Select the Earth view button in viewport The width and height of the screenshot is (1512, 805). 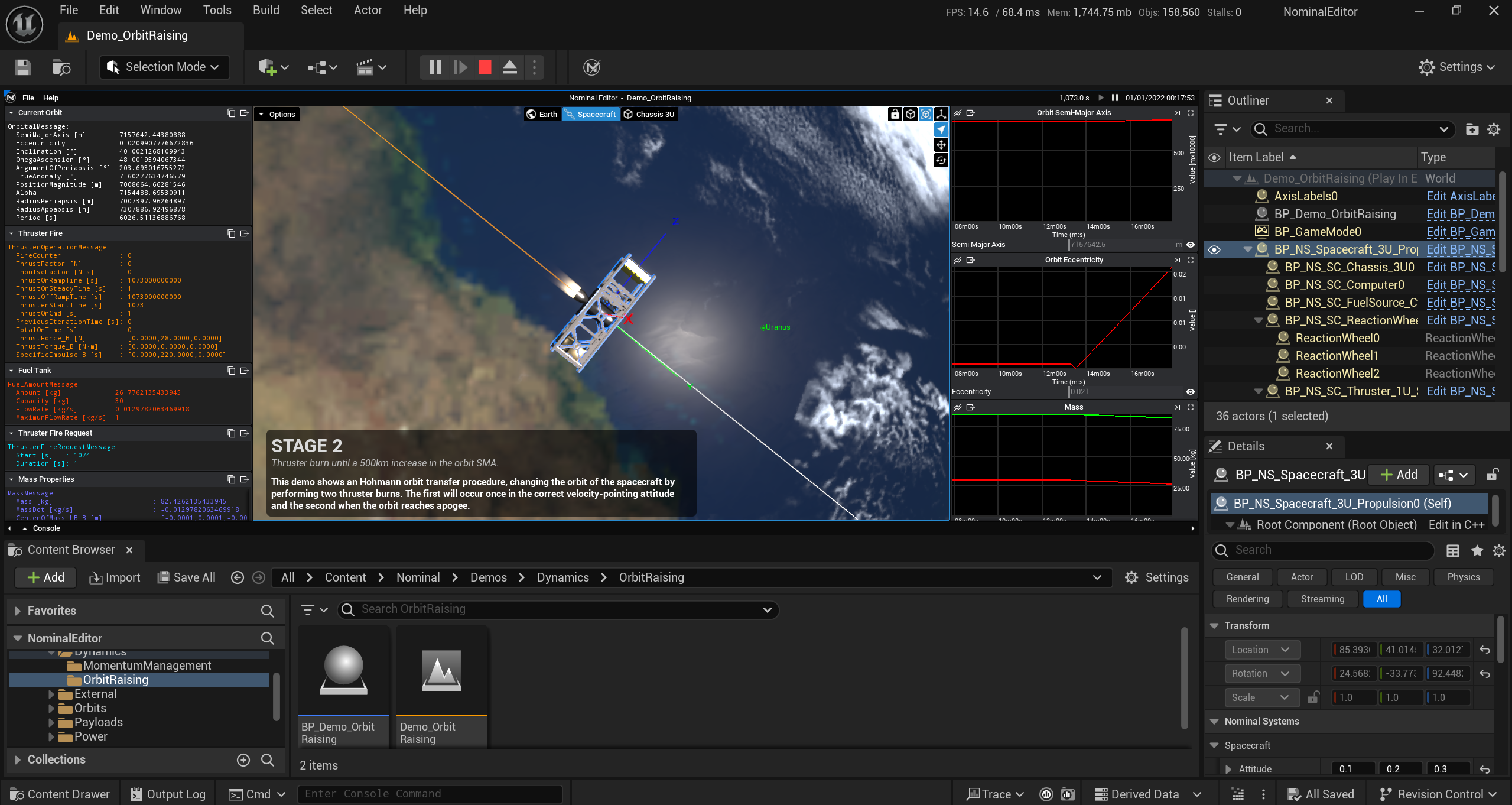542,114
